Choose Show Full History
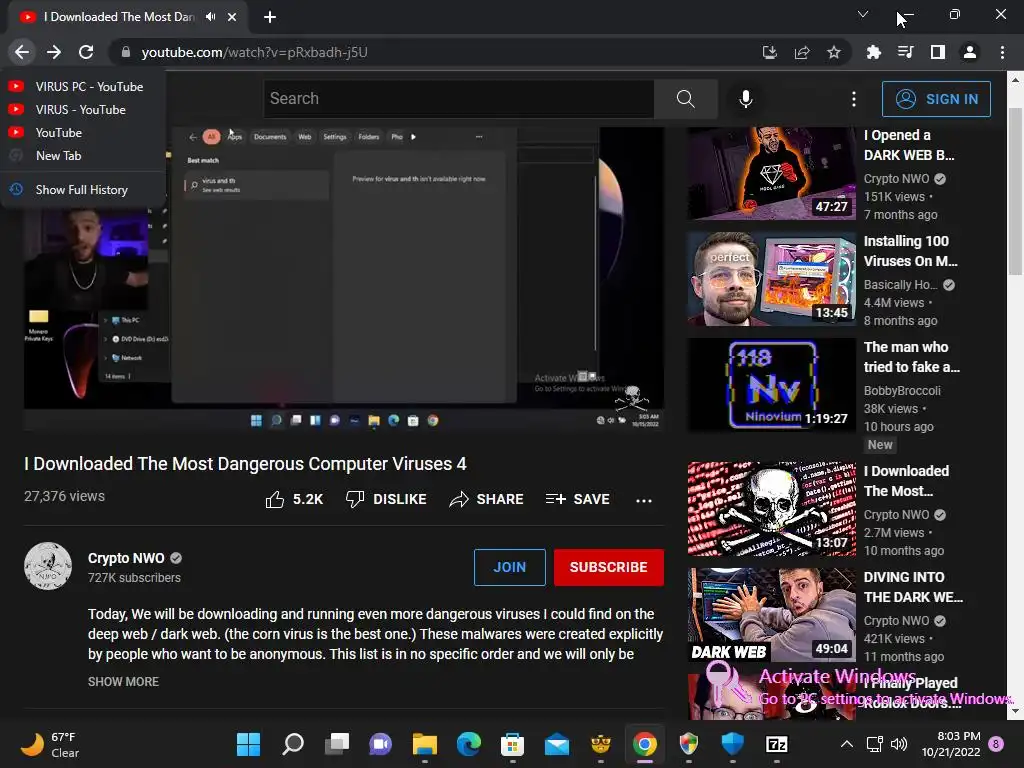The height and width of the screenshot is (768, 1024). [82, 189]
